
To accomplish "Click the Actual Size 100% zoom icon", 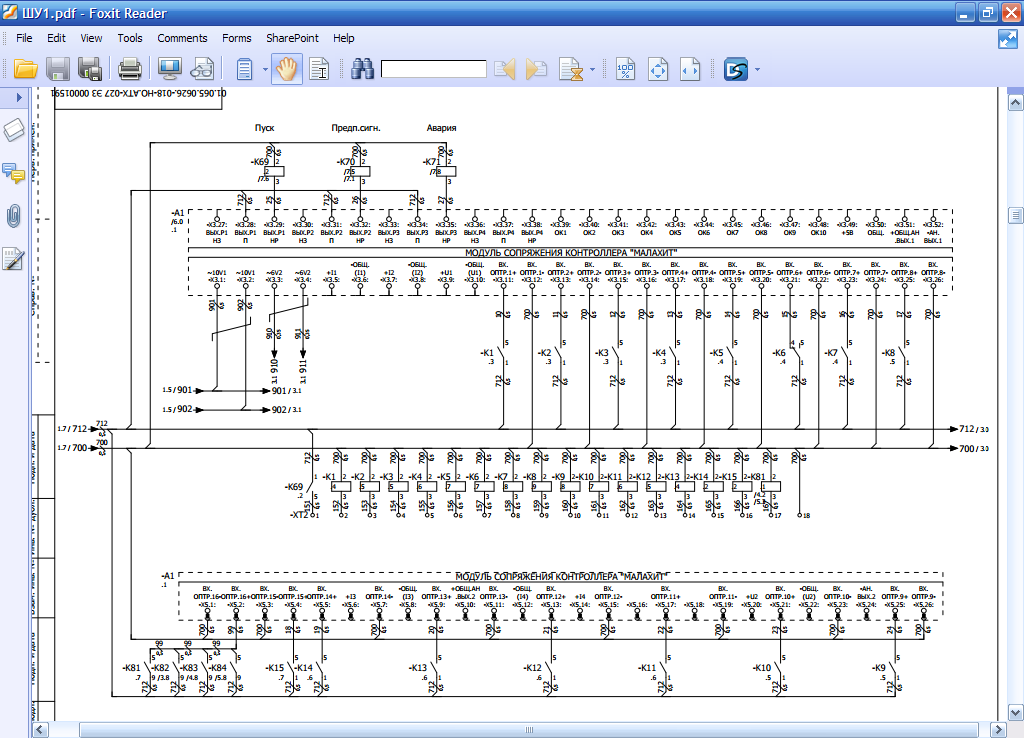I will tap(626, 69).
